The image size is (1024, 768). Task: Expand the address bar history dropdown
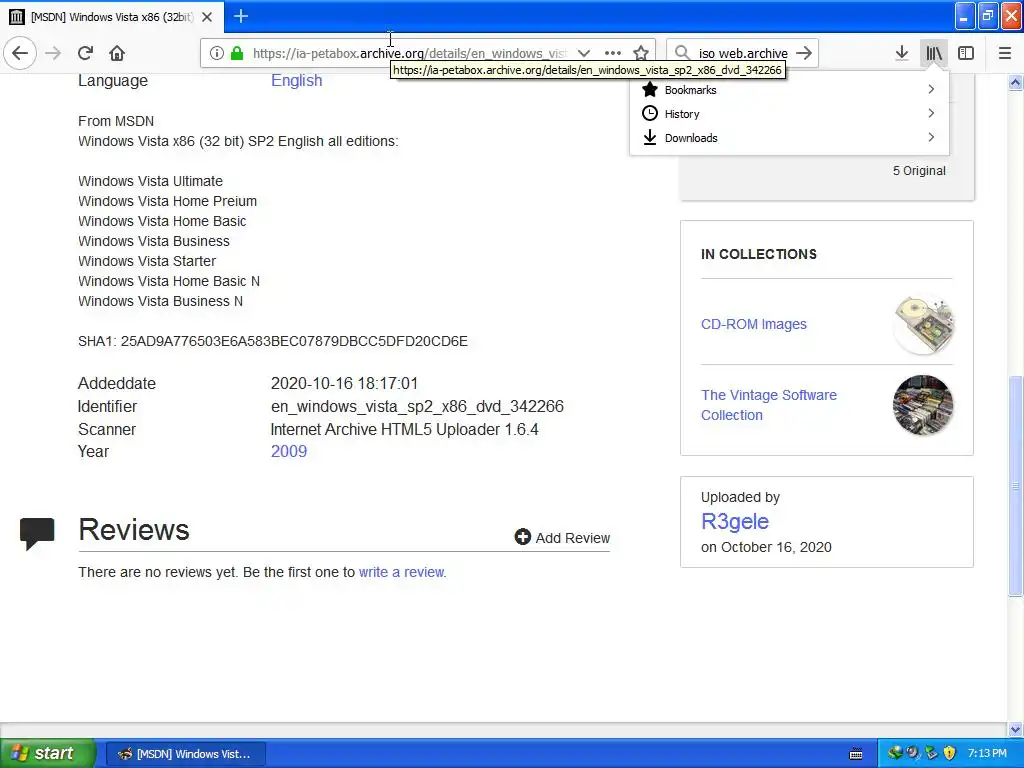click(584, 53)
